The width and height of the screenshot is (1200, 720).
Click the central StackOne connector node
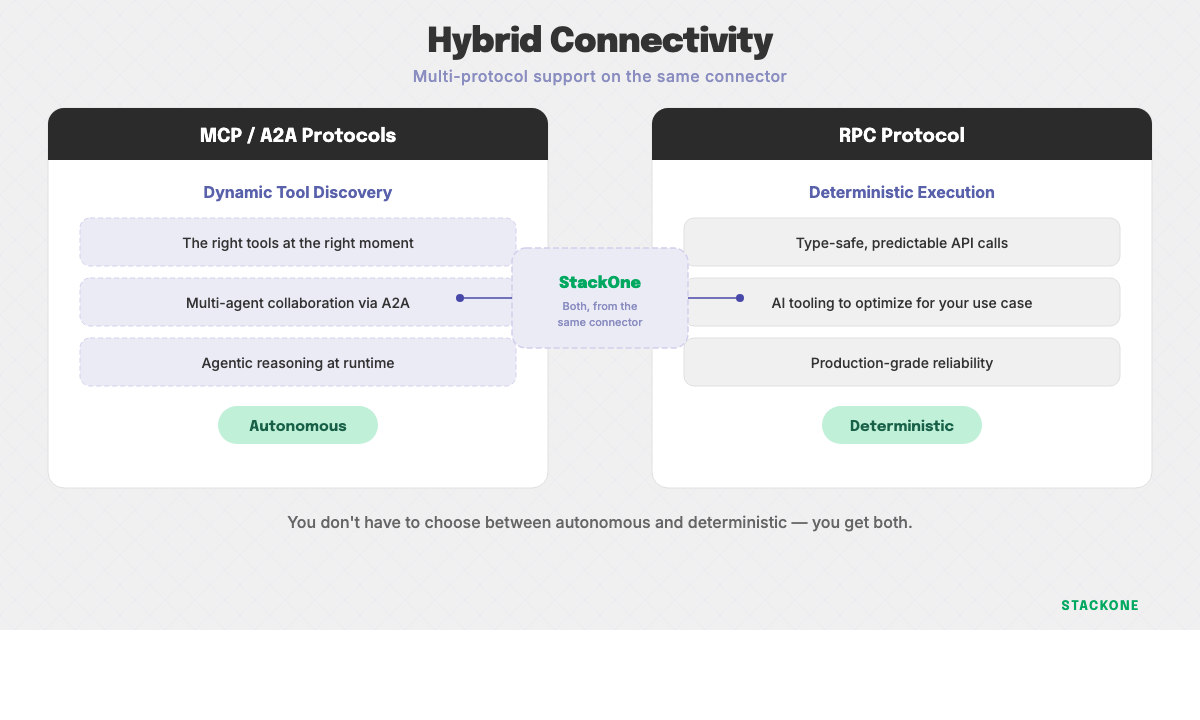[x=600, y=297]
